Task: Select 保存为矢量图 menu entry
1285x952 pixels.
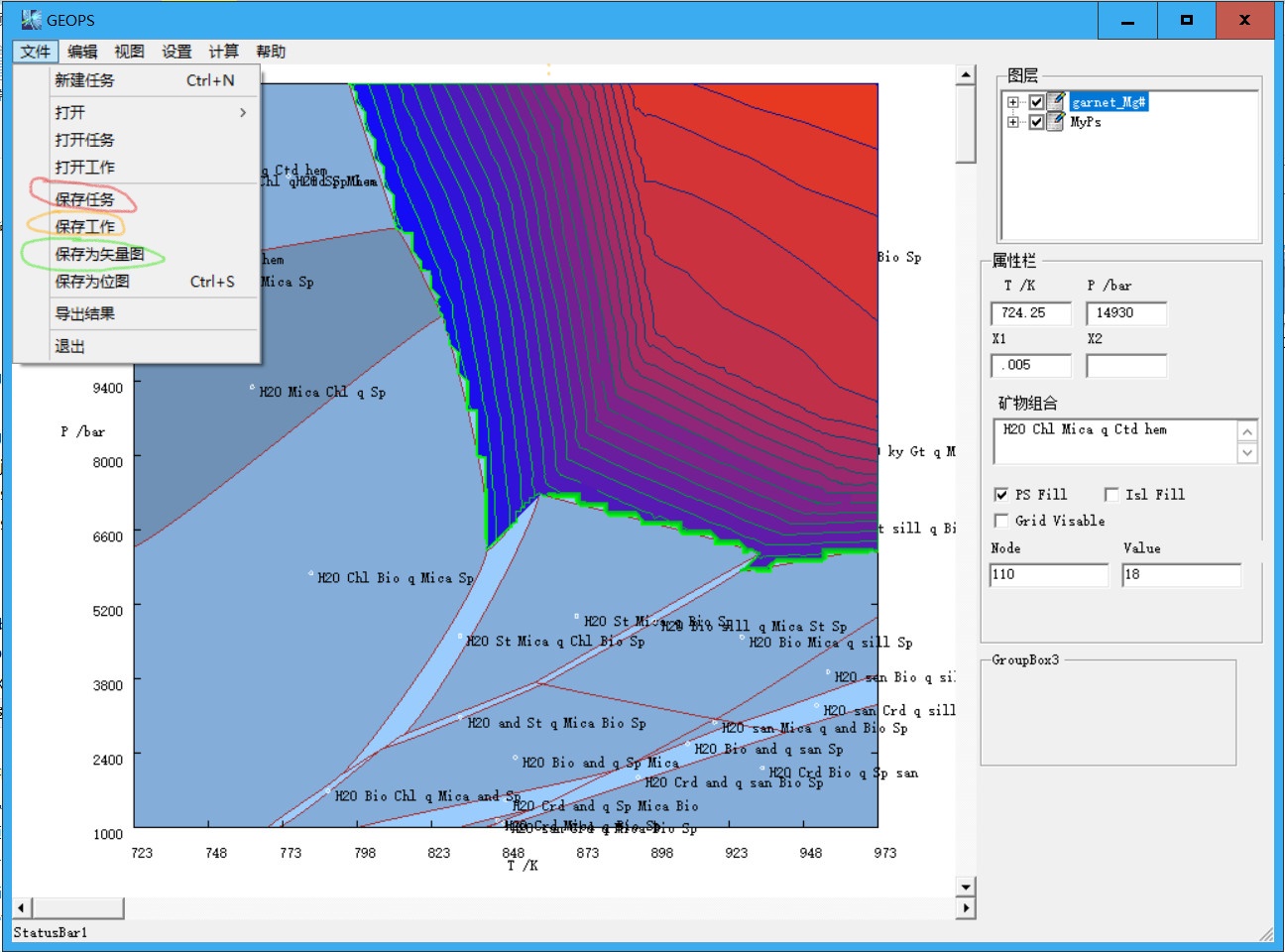Action: [99, 254]
